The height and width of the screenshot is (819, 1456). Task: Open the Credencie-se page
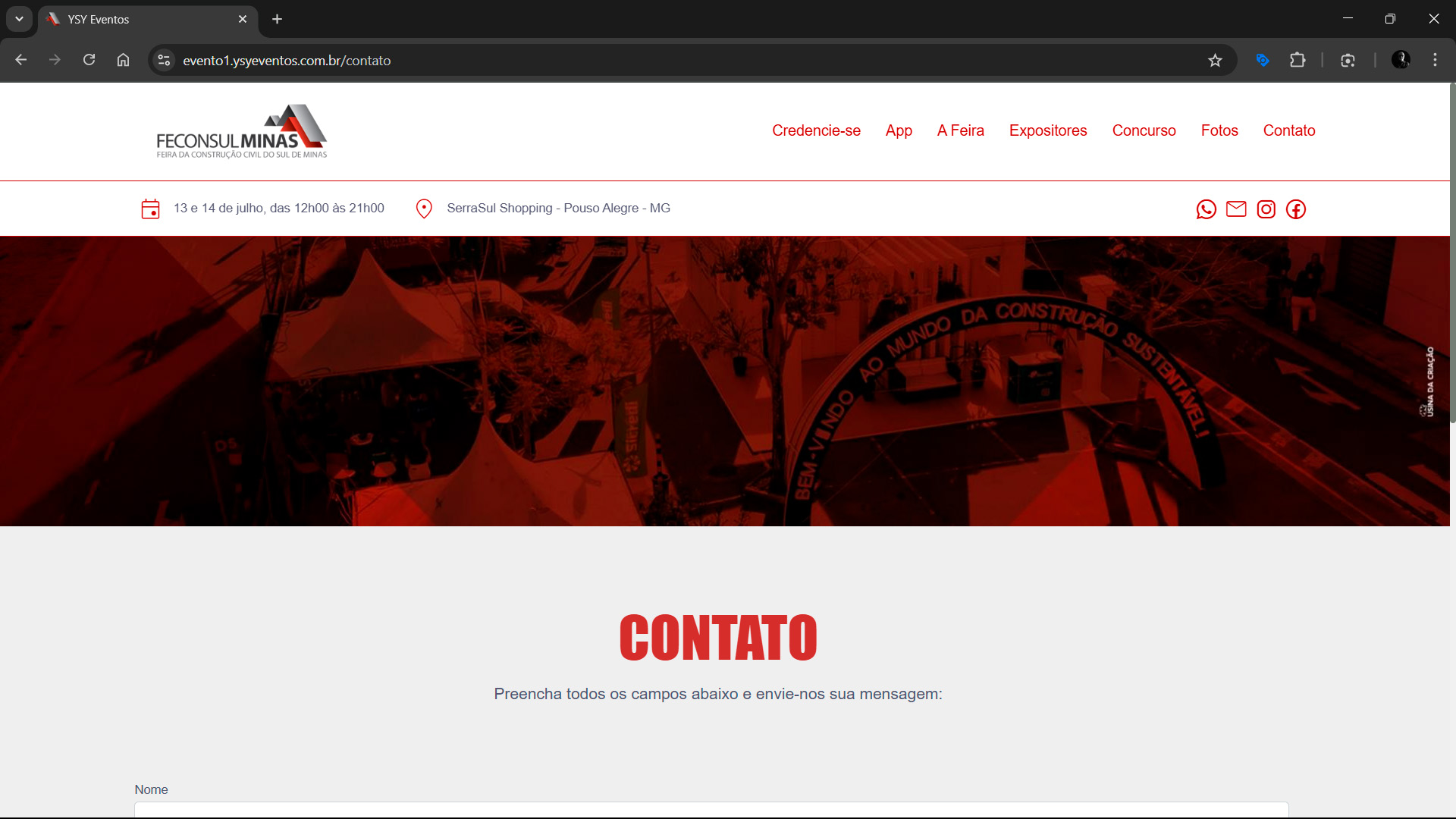(x=816, y=130)
